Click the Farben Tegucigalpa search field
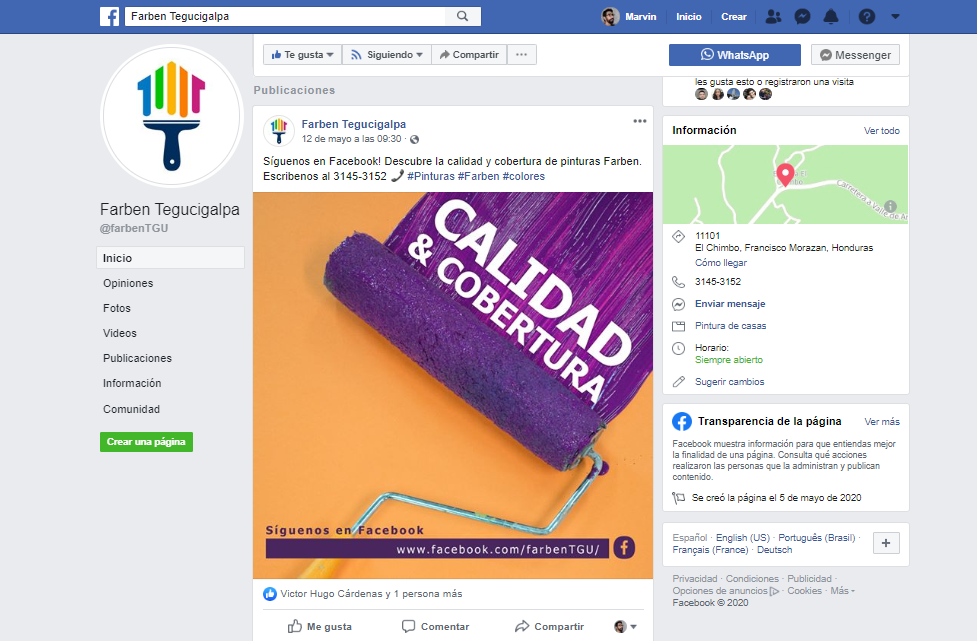The height and width of the screenshot is (641, 977). tap(285, 16)
